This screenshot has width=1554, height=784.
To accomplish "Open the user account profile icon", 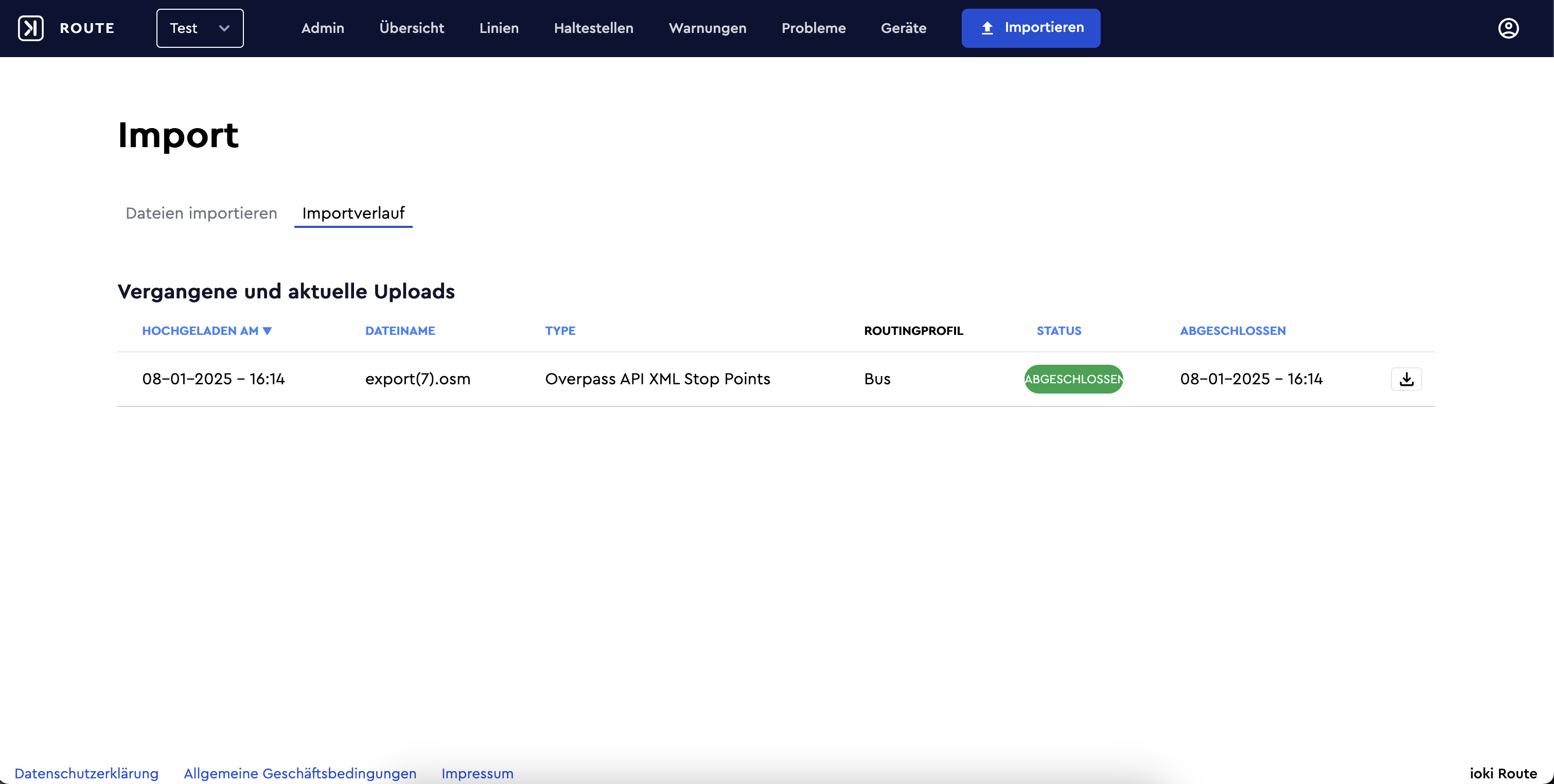I will point(1508,28).
